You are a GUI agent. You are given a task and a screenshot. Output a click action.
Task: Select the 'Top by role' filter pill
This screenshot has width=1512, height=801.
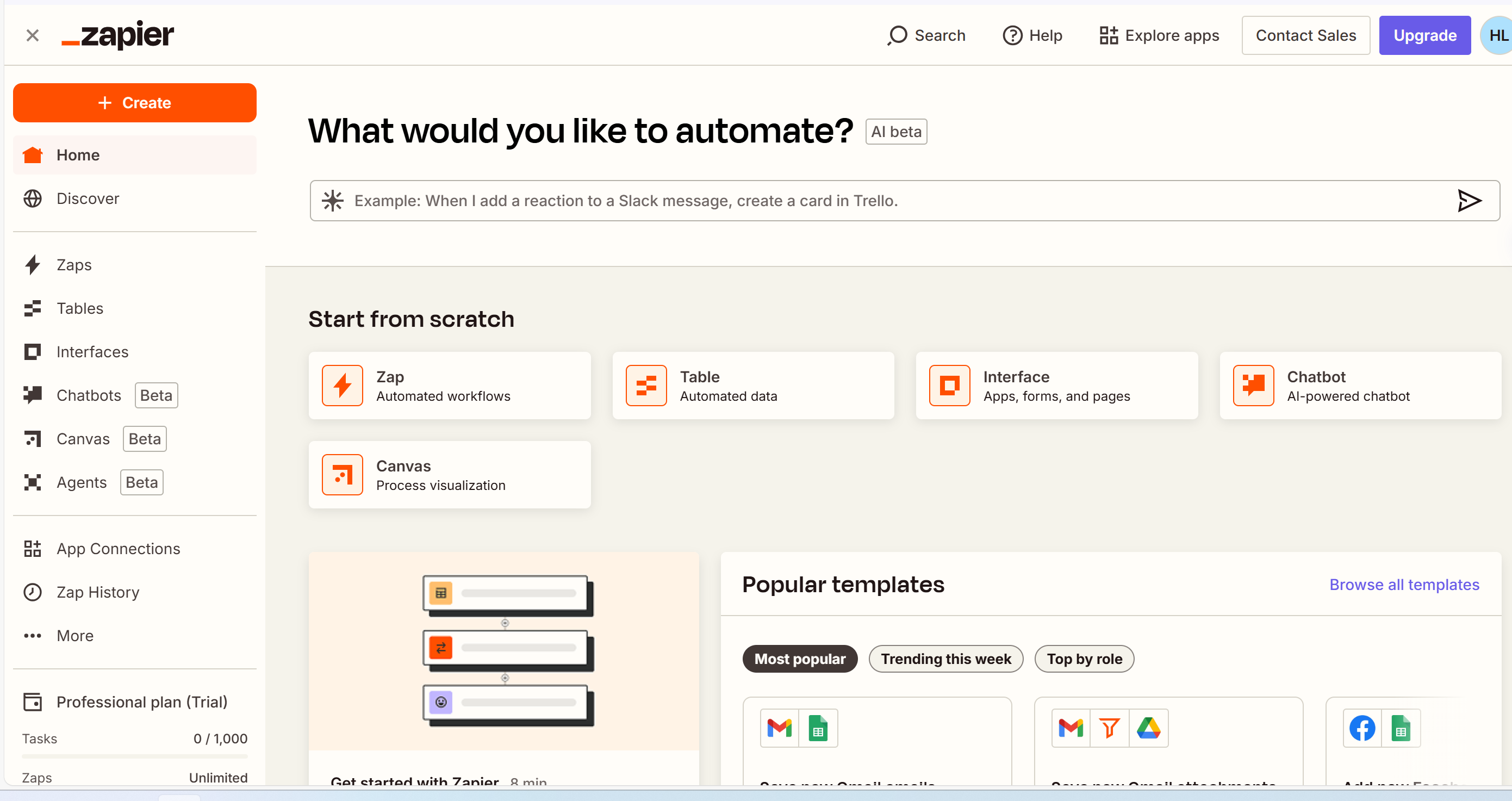[x=1084, y=659]
